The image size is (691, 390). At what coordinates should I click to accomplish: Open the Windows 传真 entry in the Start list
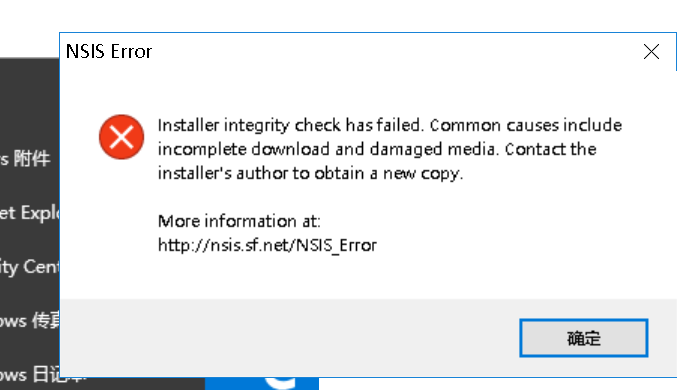30,321
